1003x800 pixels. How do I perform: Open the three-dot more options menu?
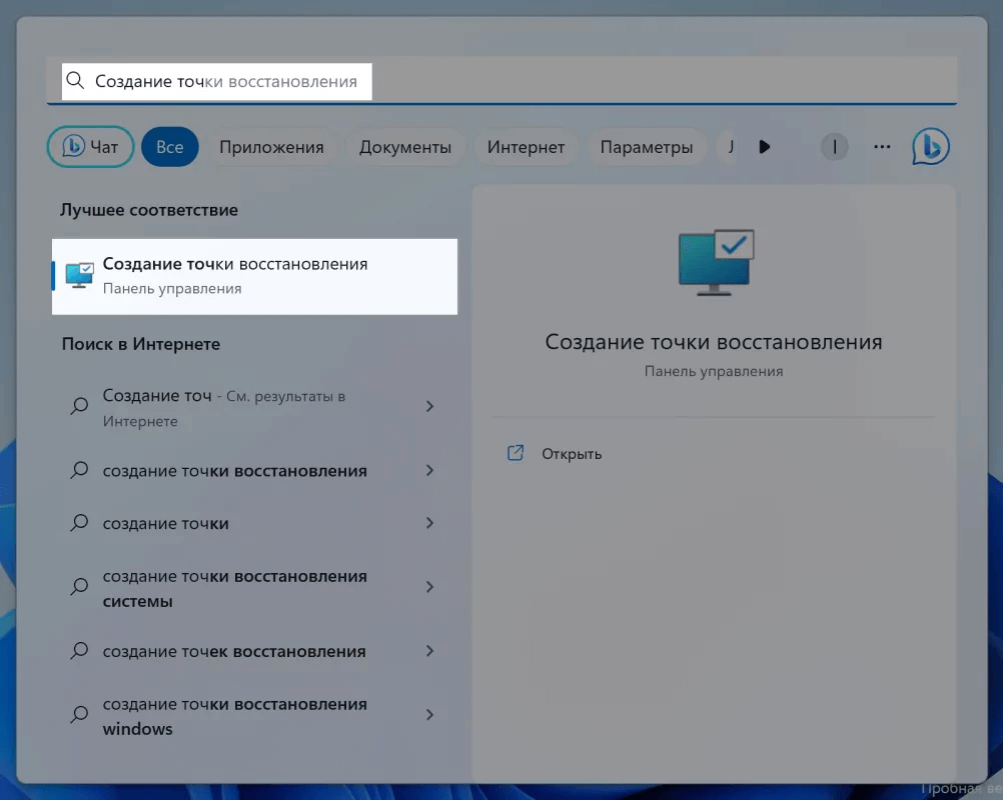(x=881, y=147)
